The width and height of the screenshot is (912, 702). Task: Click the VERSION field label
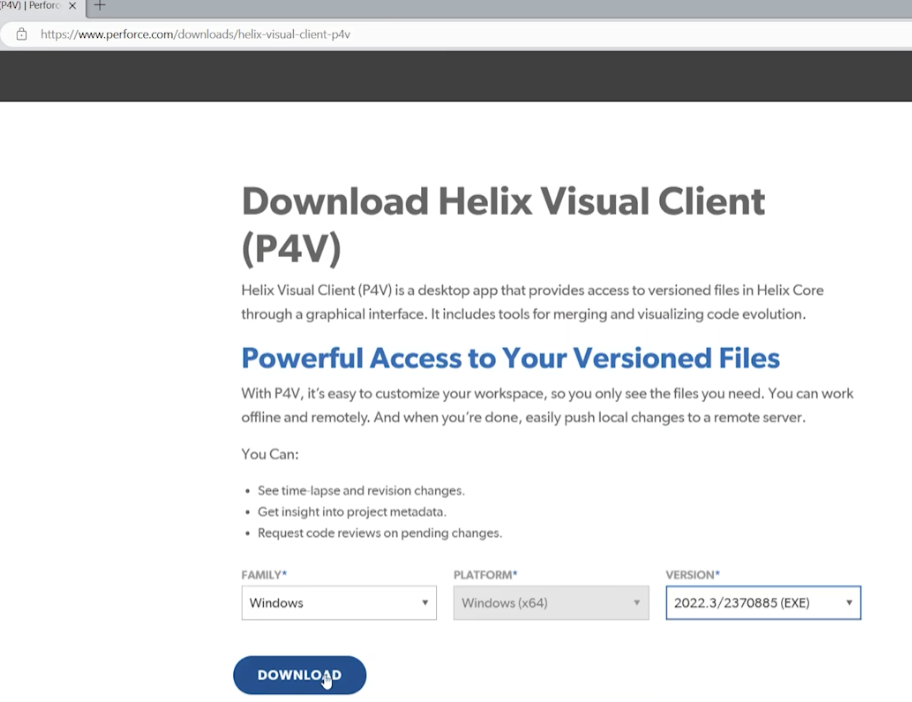[693, 575]
